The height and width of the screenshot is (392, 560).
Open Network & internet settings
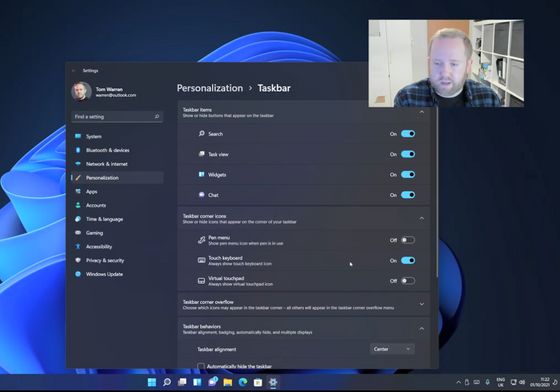[x=118, y=164]
